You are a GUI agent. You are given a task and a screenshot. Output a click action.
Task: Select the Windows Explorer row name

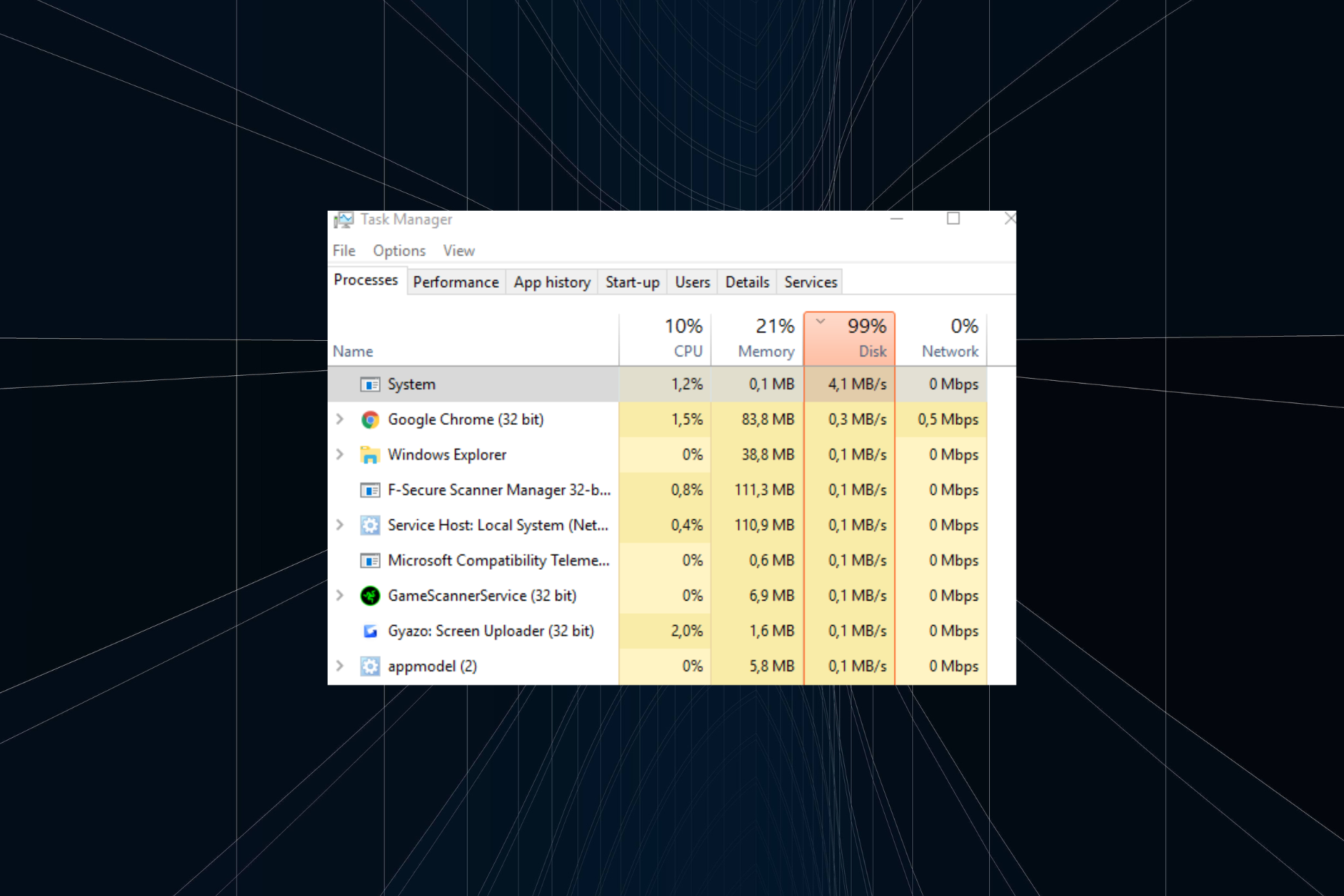pyautogui.click(x=447, y=454)
